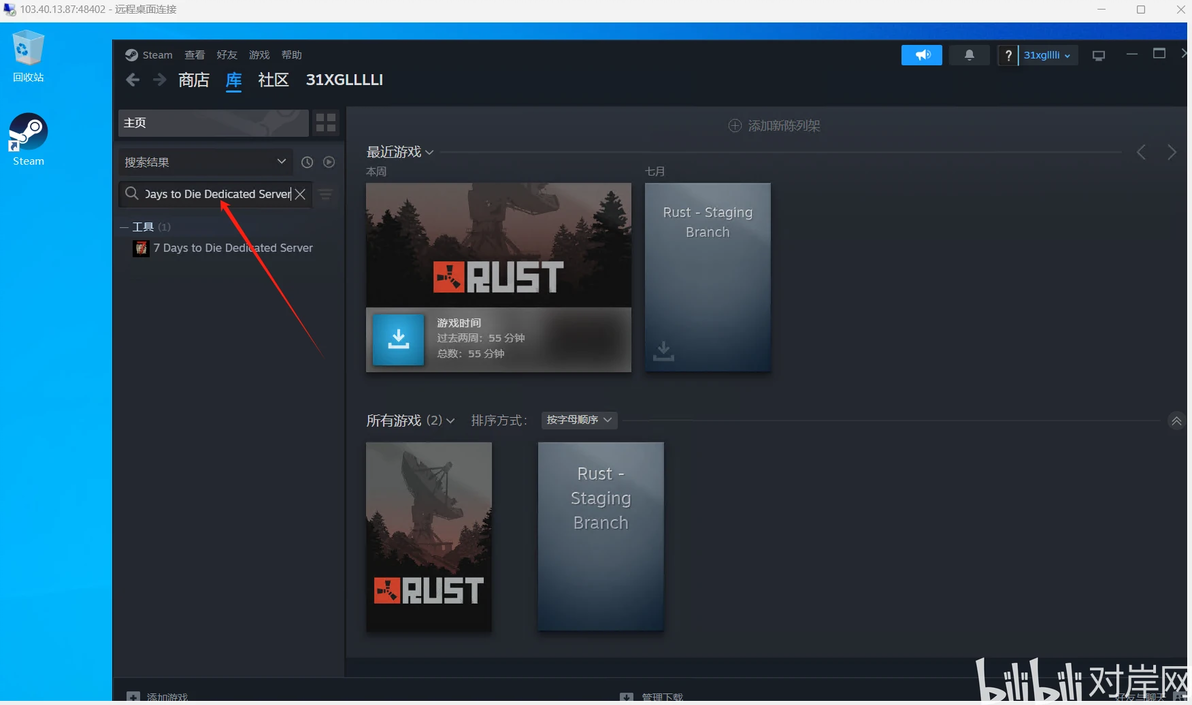Click the question mark help icon
Screen dimensions: 1192x705
(x=1008, y=55)
